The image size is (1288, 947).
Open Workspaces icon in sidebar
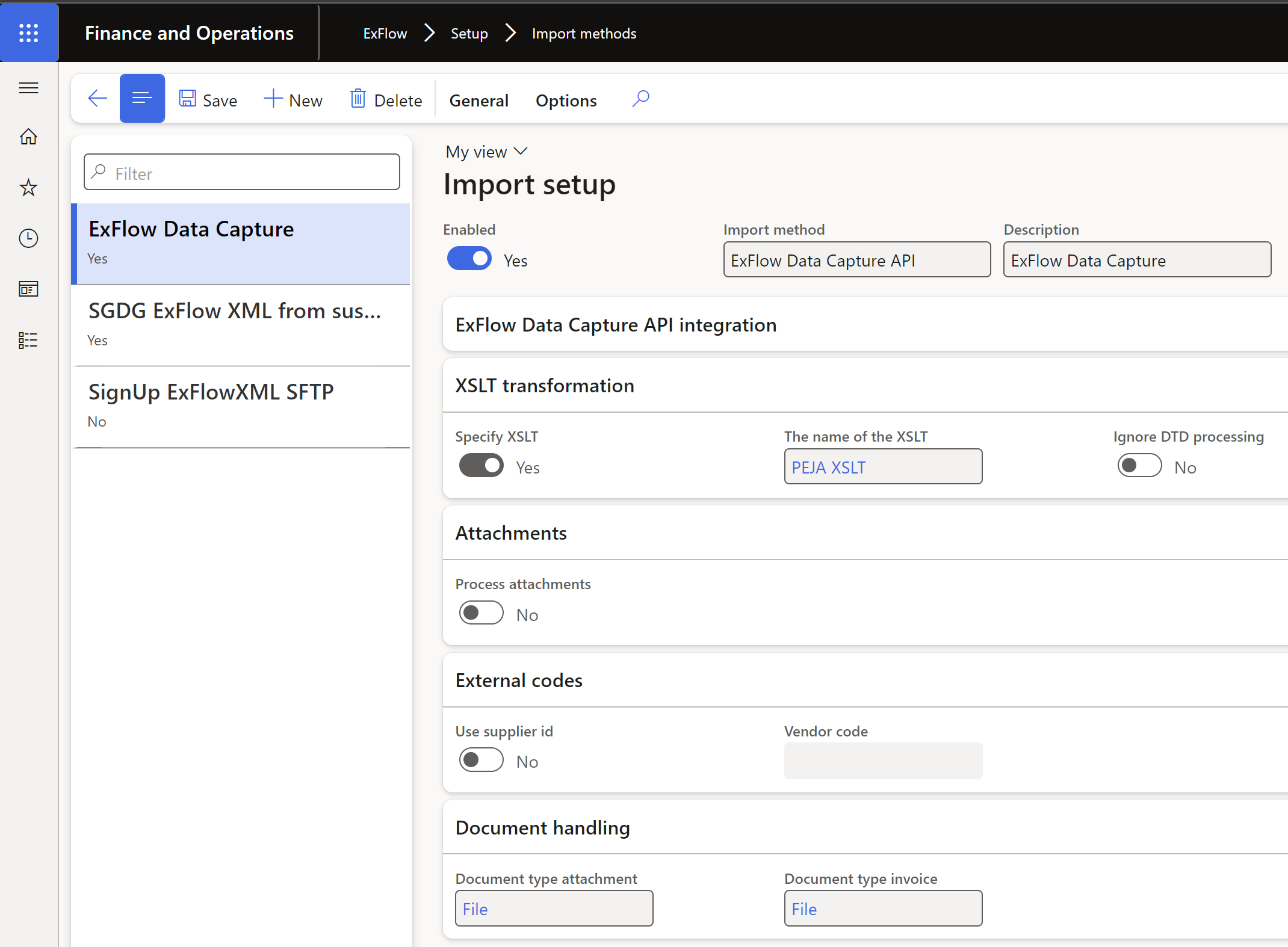(28, 289)
